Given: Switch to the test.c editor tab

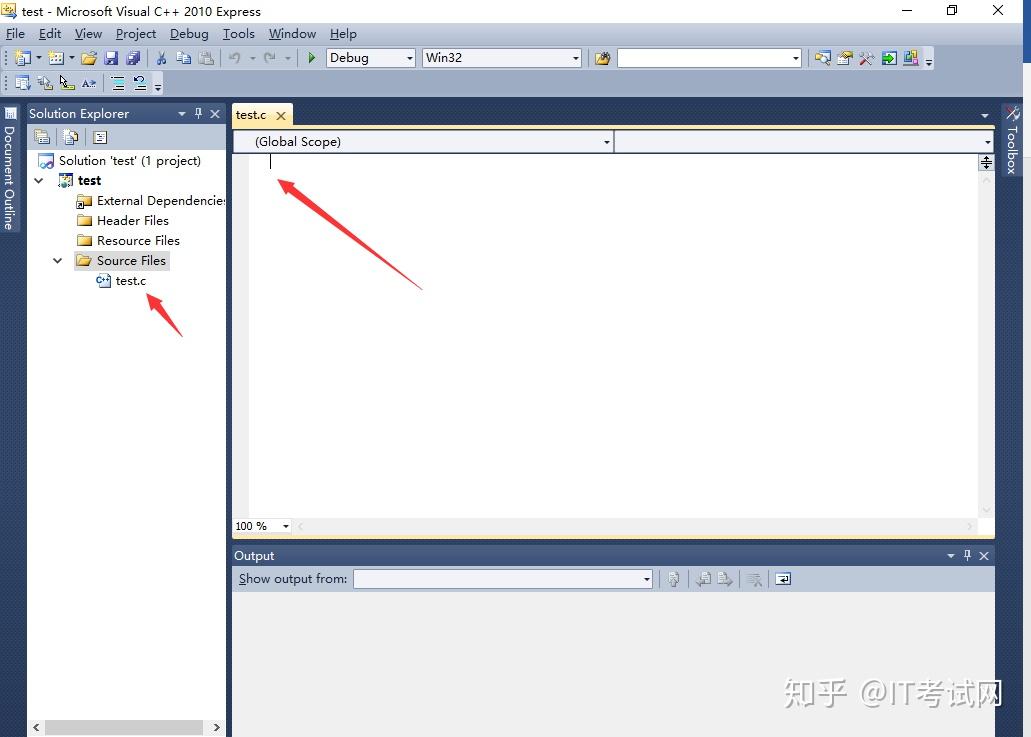Looking at the screenshot, I should (x=251, y=114).
